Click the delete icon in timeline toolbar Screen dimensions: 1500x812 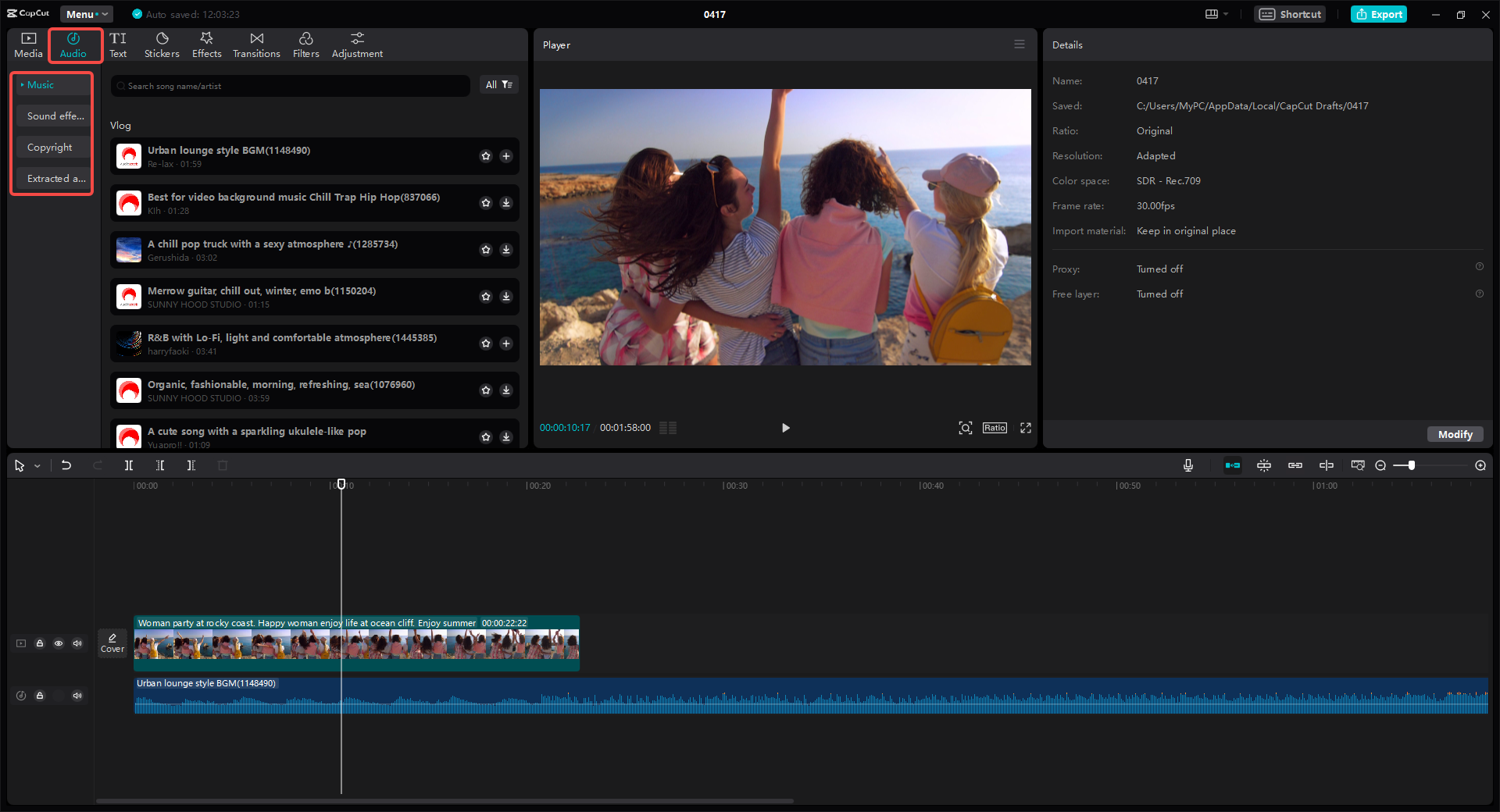coord(223,465)
